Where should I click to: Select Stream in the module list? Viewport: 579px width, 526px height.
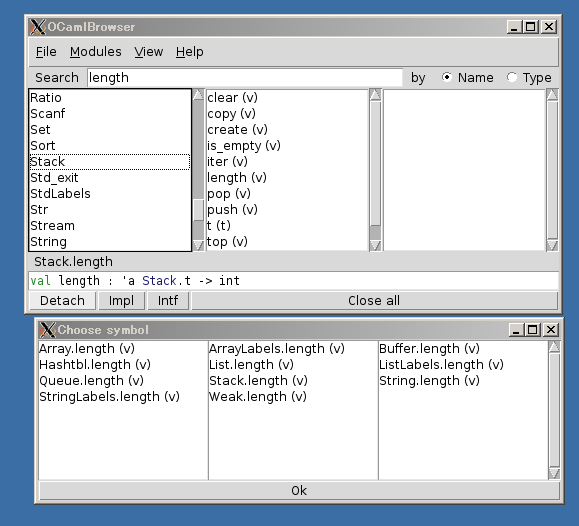110,226
